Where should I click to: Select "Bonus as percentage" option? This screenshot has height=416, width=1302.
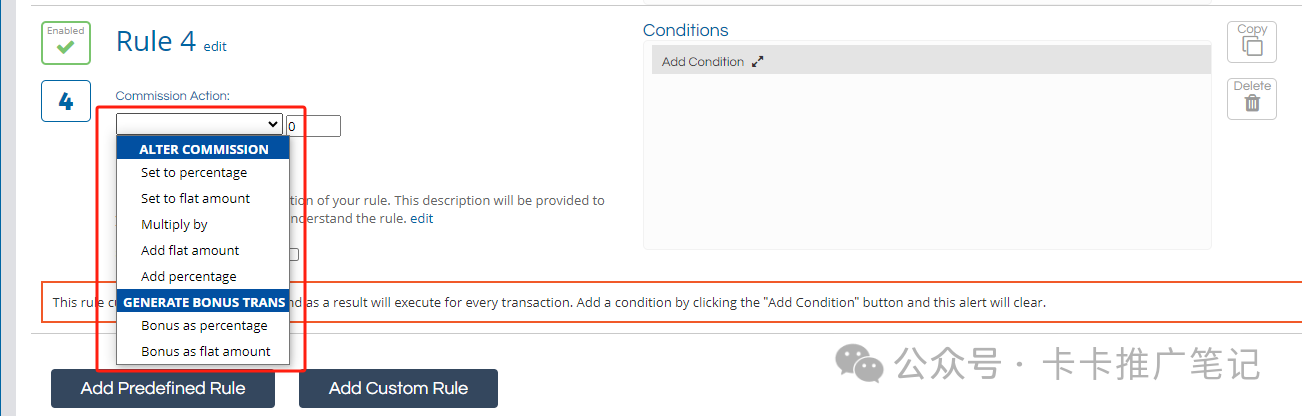204,326
